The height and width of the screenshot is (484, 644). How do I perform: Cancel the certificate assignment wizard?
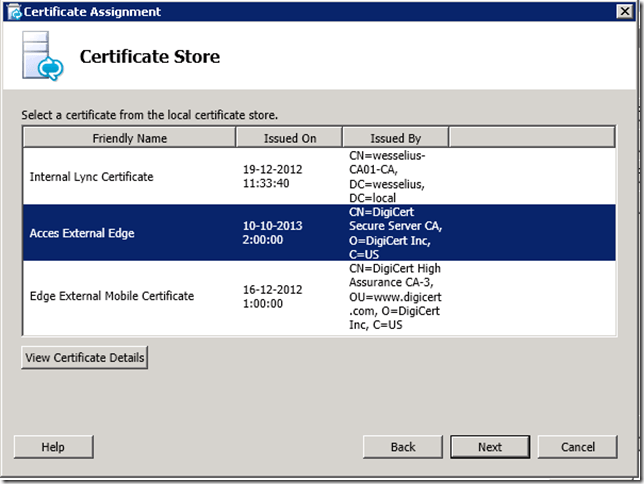[x=577, y=447]
